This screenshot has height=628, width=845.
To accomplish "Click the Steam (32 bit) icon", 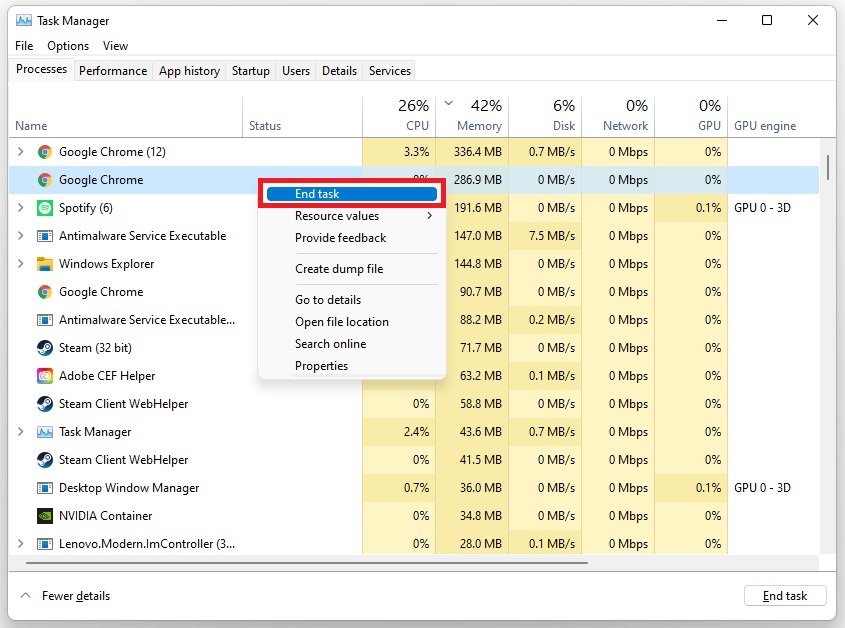I will pyautogui.click(x=44, y=348).
